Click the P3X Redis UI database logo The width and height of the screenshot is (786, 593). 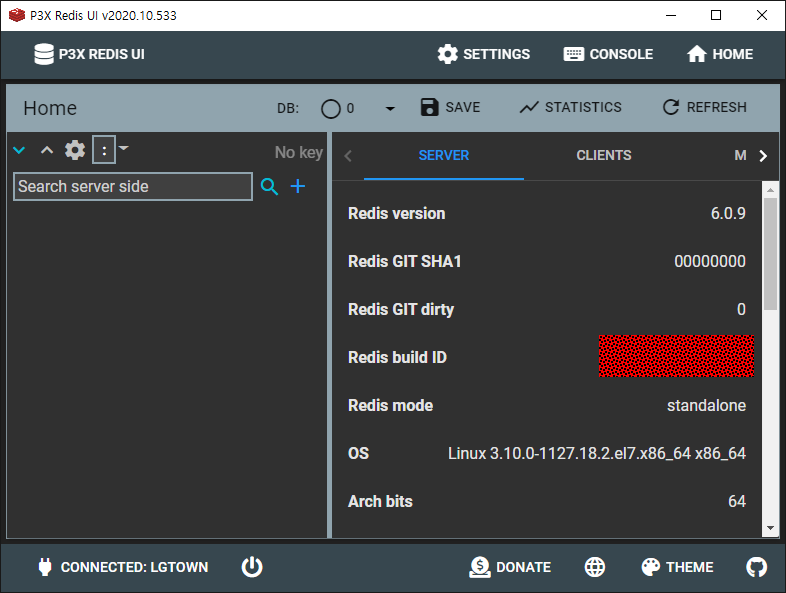[44, 54]
